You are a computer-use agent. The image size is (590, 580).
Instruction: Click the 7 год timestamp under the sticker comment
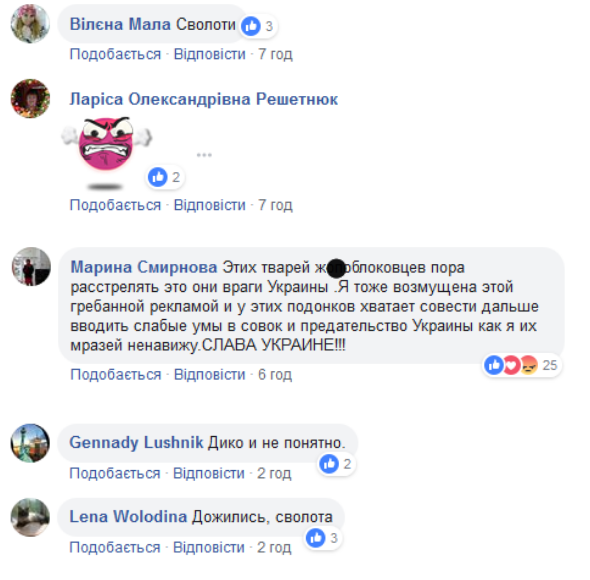[x=275, y=205]
